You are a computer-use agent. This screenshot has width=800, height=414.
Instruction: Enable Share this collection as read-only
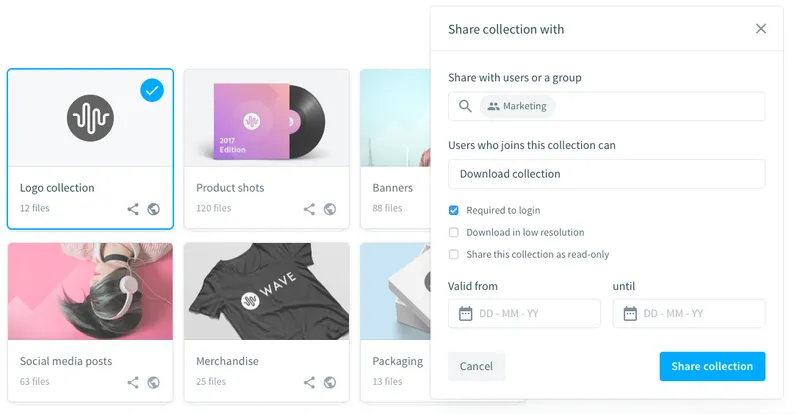pos(454,254)
